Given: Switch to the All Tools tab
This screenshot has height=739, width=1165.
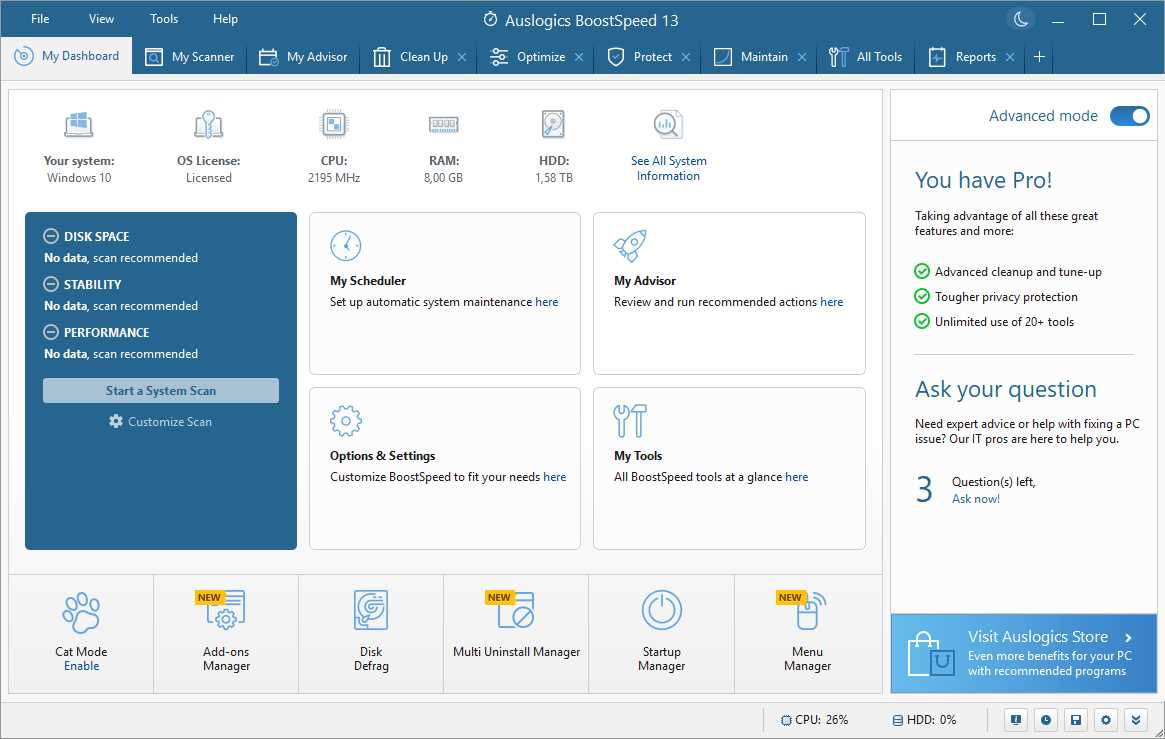Looking at the screenshot, I should click(866, 56).
